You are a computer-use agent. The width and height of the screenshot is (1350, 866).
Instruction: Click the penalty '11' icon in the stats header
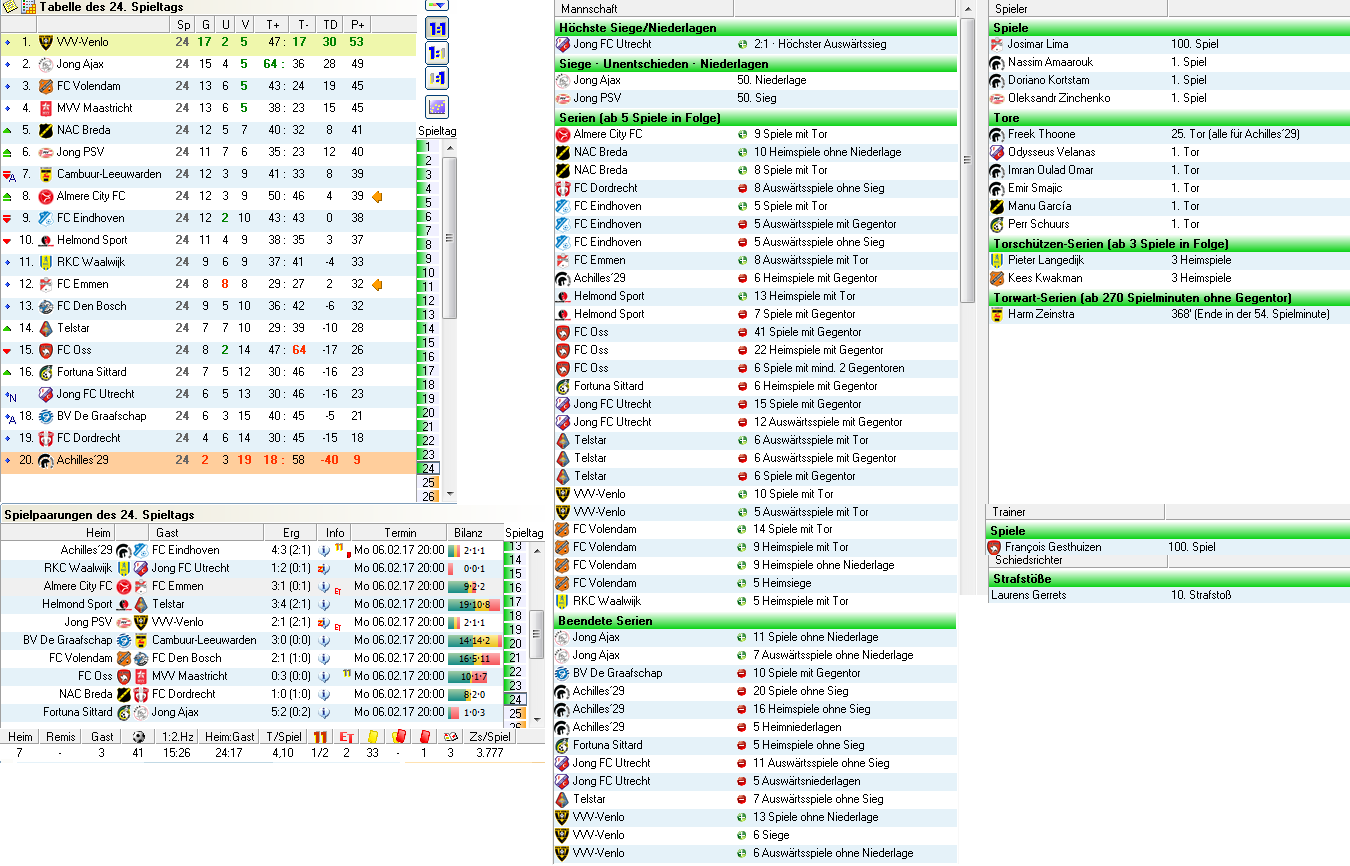[320, 737]
